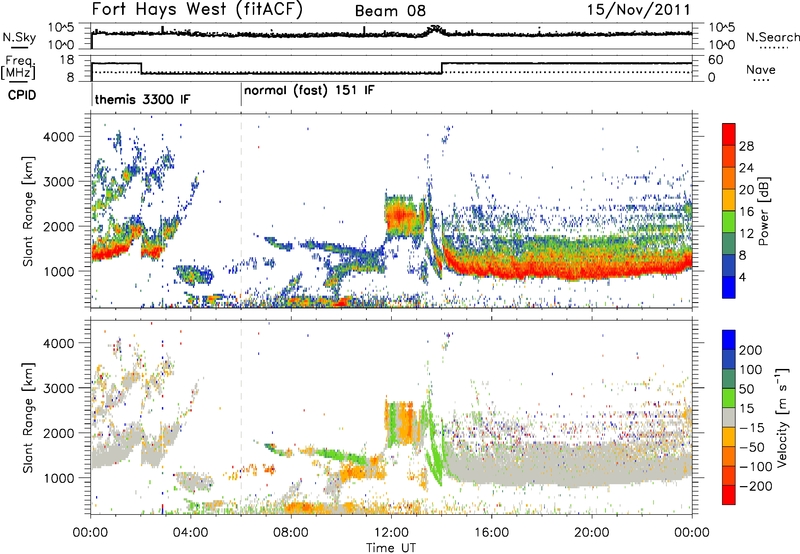Click the "Fort Hays West (fitACF)" title
The width and height of the screenshot is (800, 554).
[197, 9]
